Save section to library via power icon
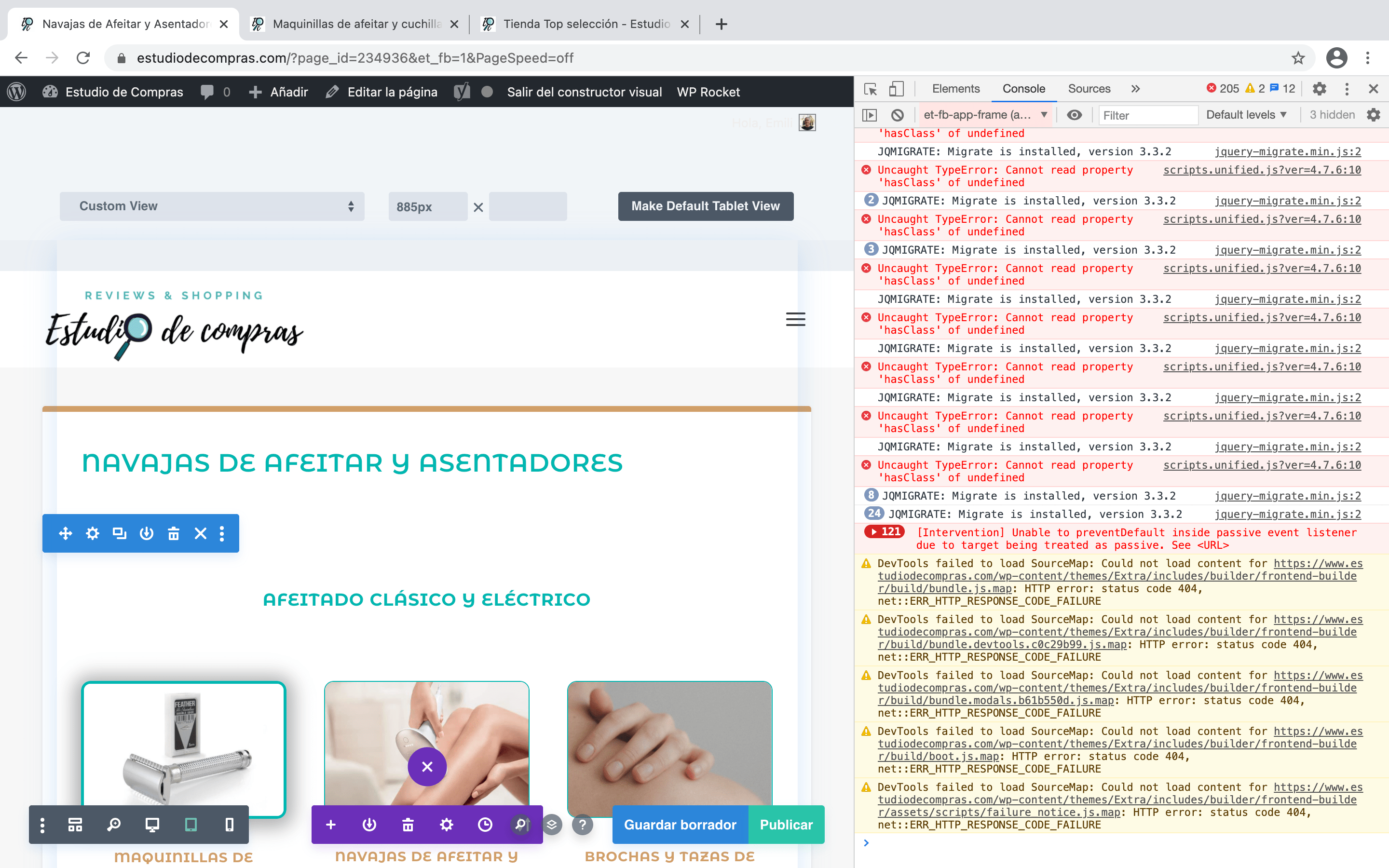Screen dimensions: 1389x868 [146, 533]
